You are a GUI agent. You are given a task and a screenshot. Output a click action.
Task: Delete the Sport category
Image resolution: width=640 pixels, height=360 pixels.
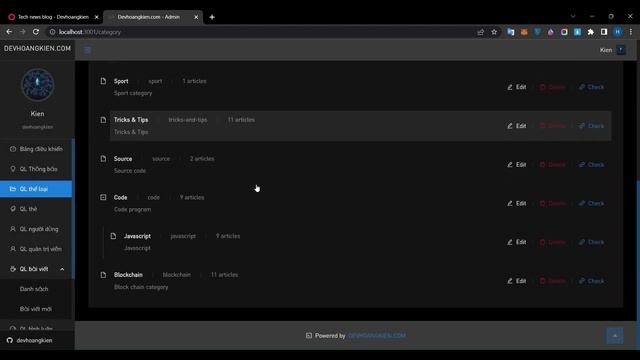[553, 87]
